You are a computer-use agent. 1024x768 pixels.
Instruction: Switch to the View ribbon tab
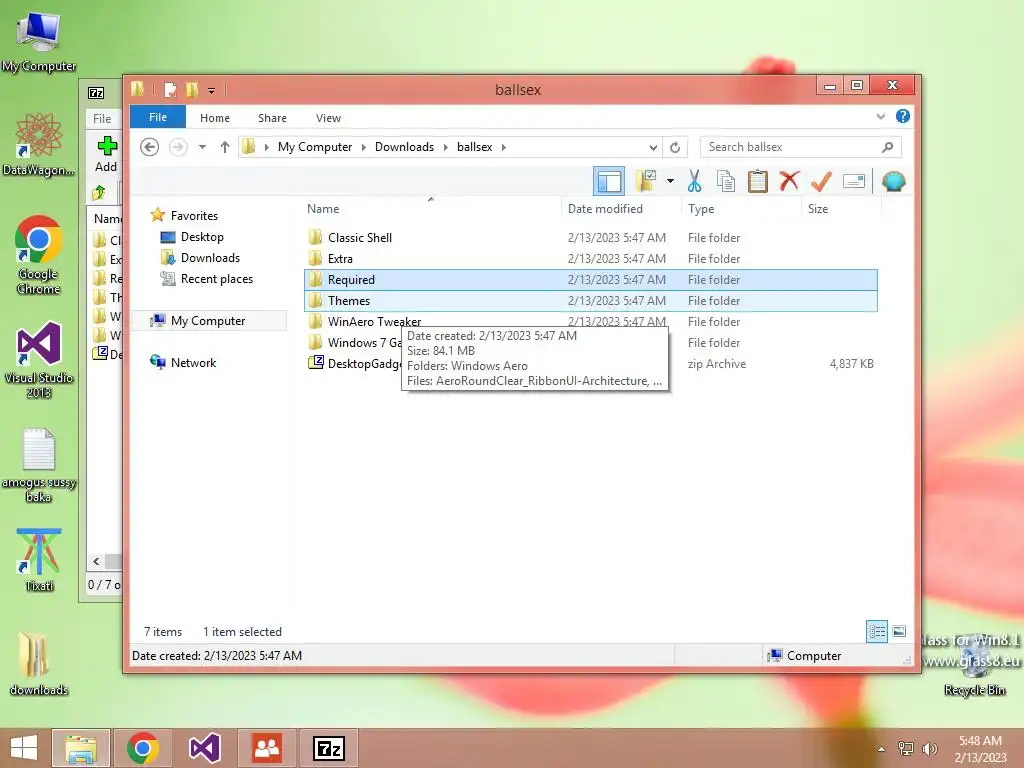tap(328, 118)
